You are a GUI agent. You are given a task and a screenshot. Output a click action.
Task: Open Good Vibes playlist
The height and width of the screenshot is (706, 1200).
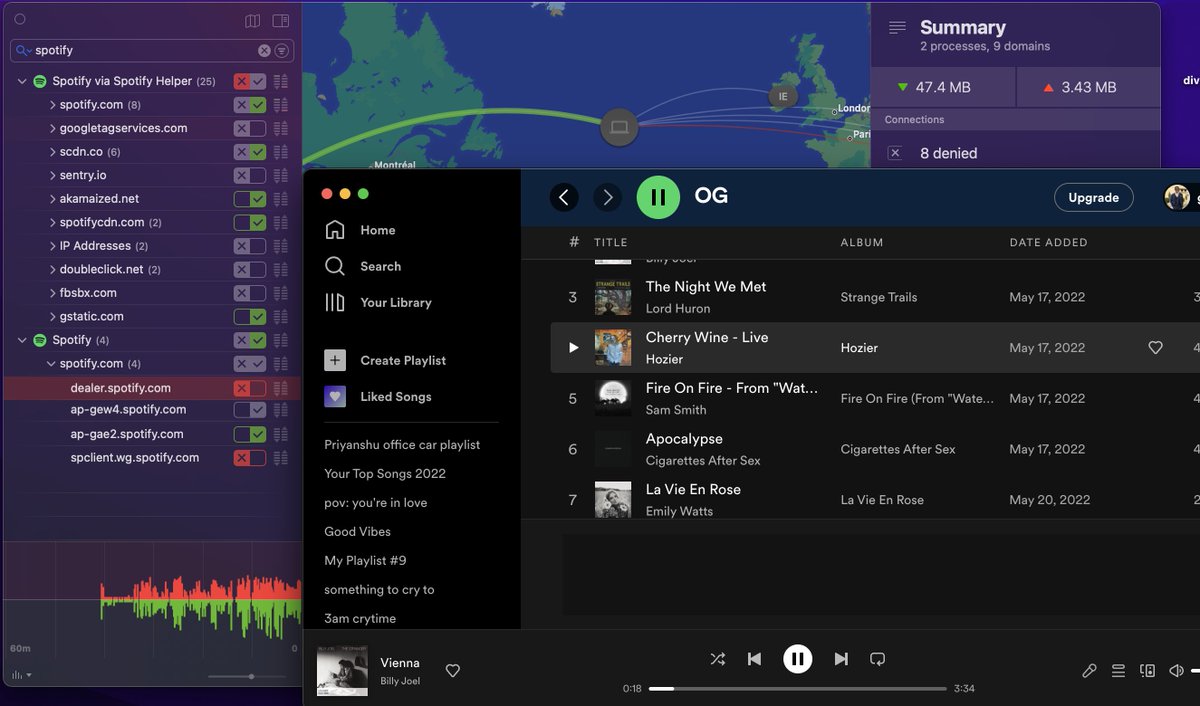(x=357, y=532)
